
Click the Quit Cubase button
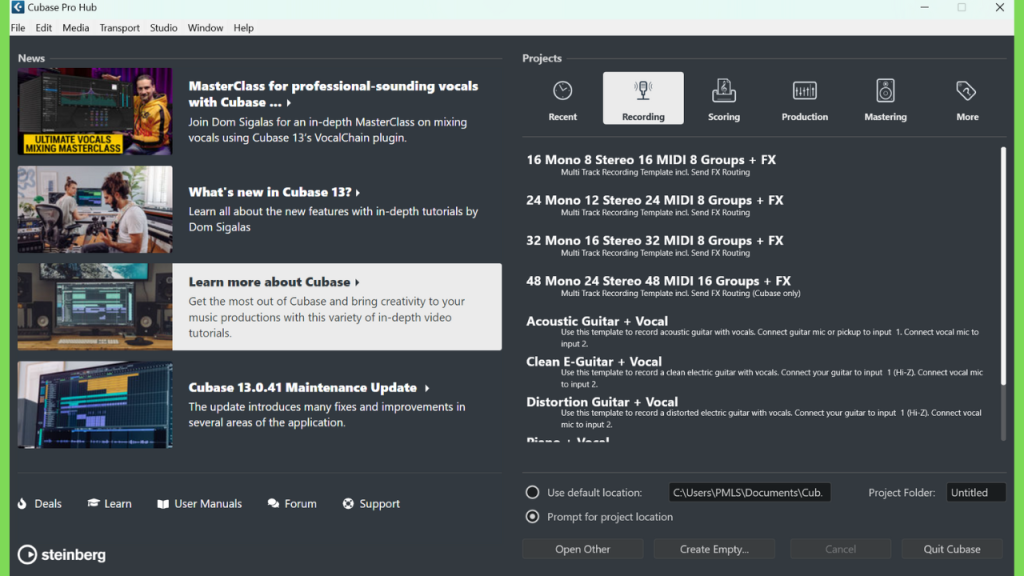point(952,549)
